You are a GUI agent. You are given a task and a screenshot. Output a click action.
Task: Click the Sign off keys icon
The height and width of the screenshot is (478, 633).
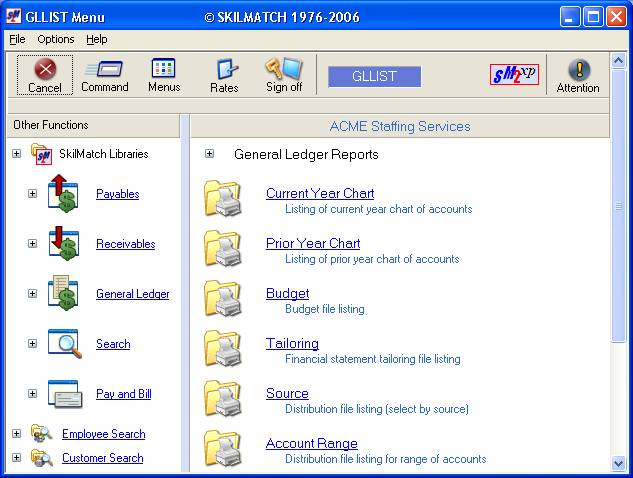[x=283, y=68]
